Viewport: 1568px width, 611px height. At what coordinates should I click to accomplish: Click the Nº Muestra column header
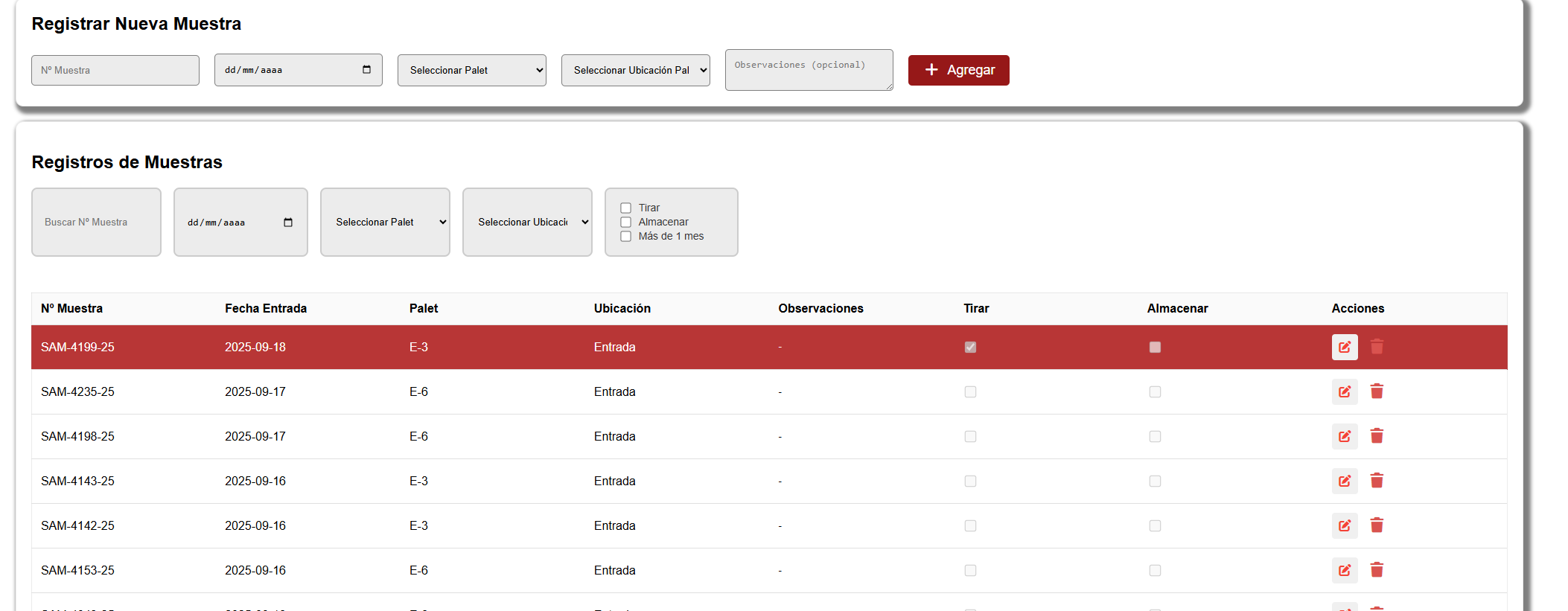[x=71, y=308]
